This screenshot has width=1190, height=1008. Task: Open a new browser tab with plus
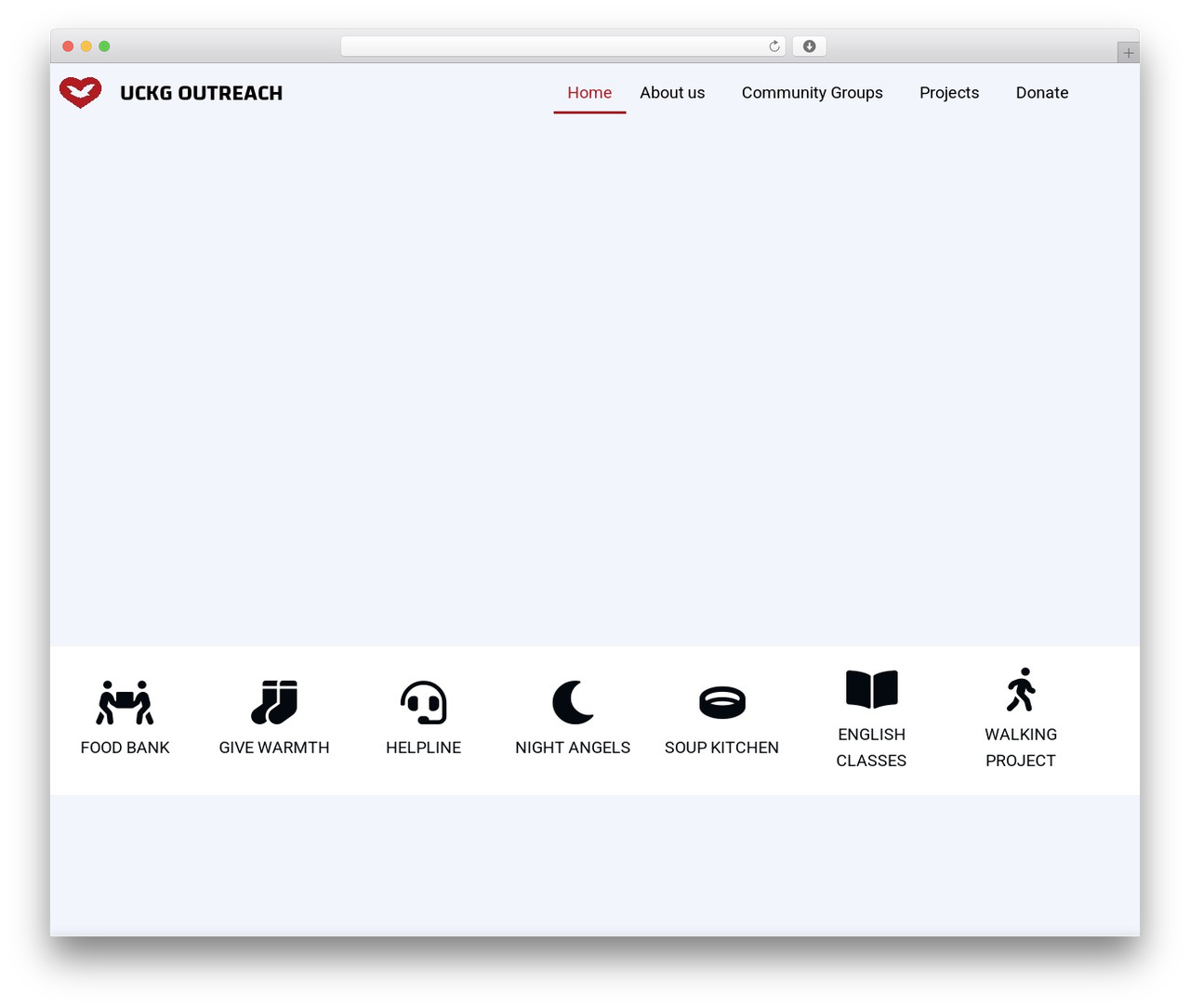[1129, 53]
